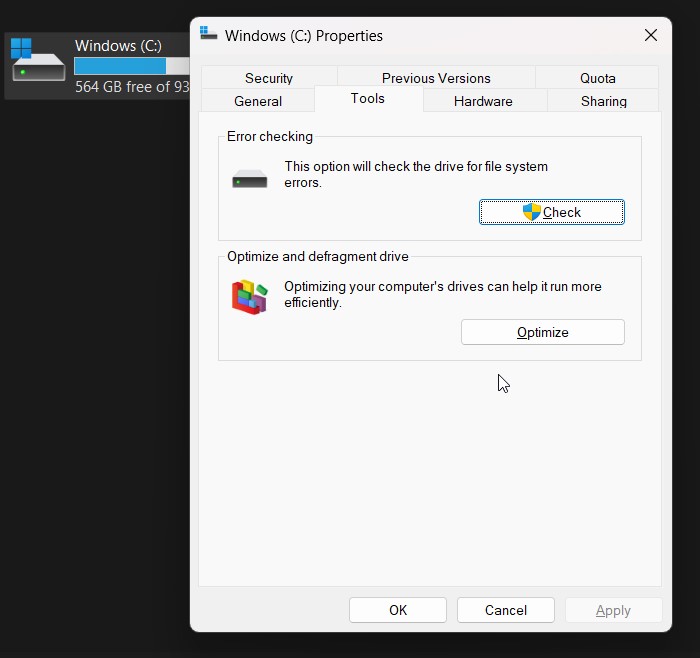Confirm with the OK button
Screen dimensions: 700x658
398,610
